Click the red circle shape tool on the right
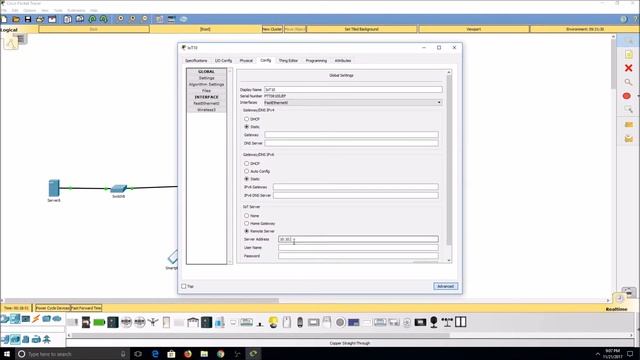The image size is (640, 360). (x=627, y=96)
